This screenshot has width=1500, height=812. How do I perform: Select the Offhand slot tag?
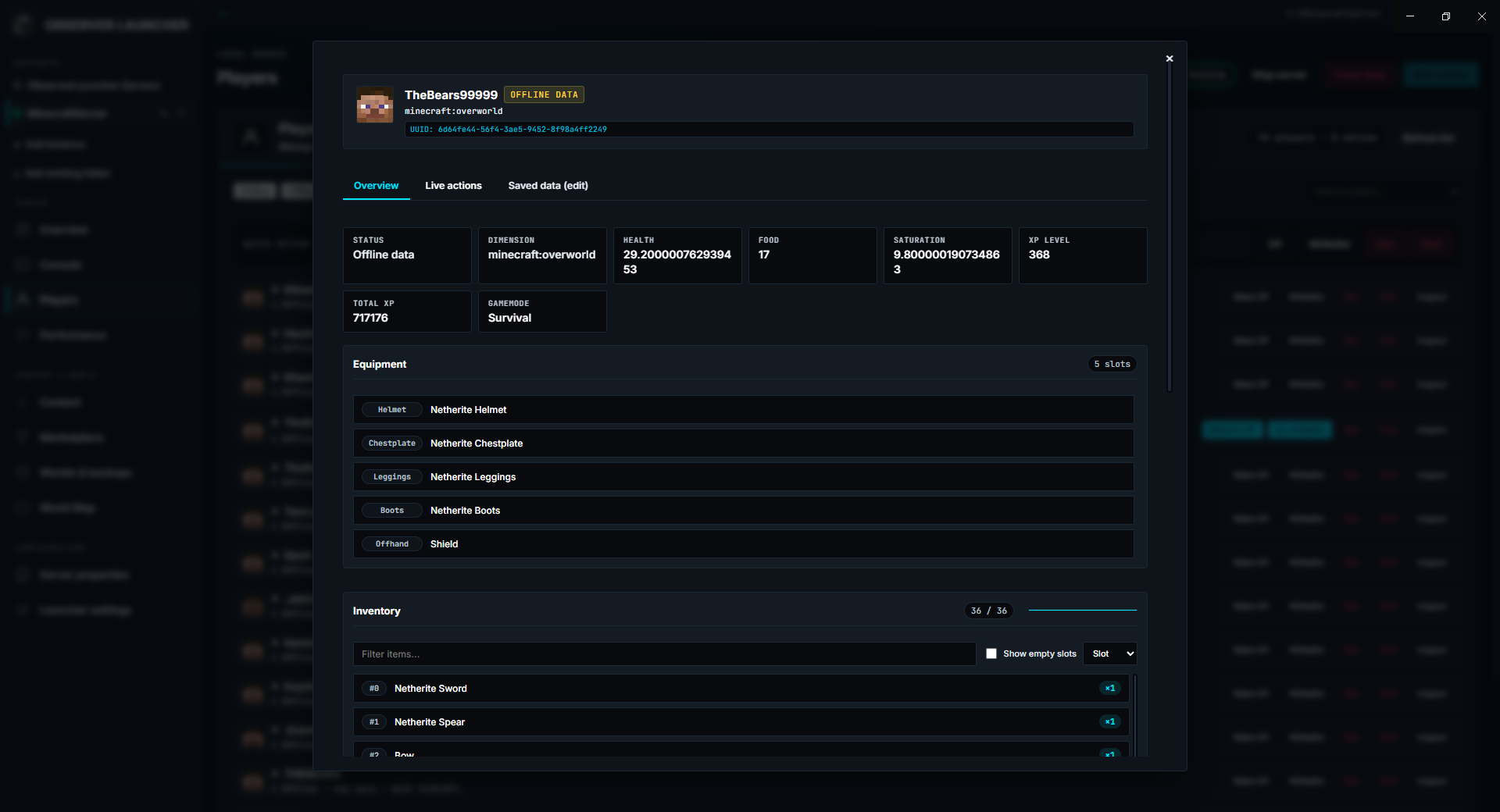[x=392, y=544]
